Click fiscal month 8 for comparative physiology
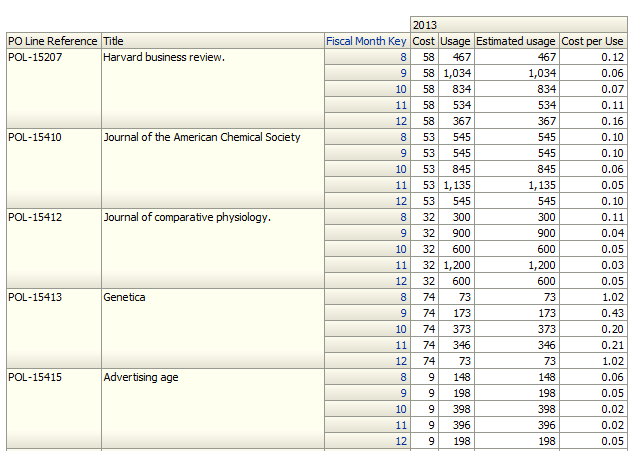The width and height of the screenshot is (629, 451). pos(367,217)
